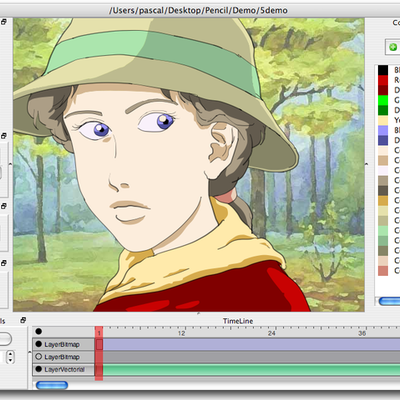
Task: Pick the light periwinkle blue swatch
Action: coord(383,130)
